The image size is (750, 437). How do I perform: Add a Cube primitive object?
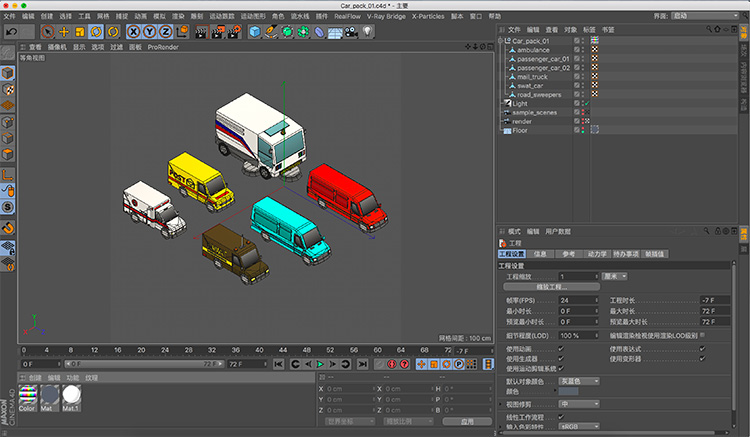(x=255, y=32)
